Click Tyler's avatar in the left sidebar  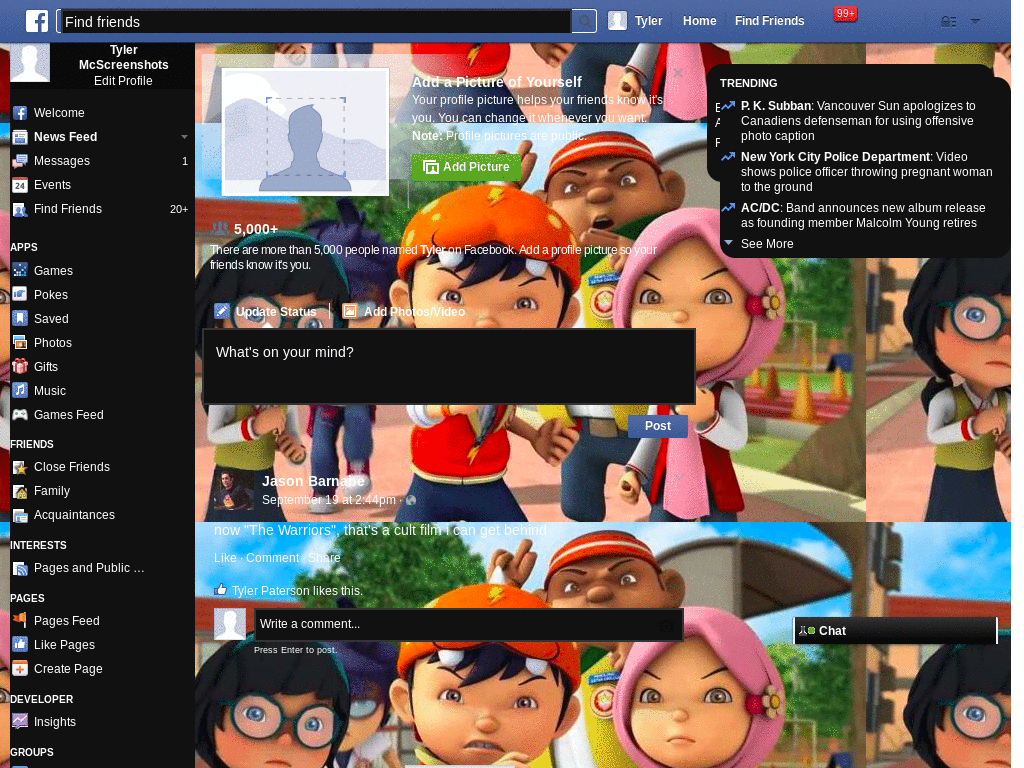coord(30,63)
